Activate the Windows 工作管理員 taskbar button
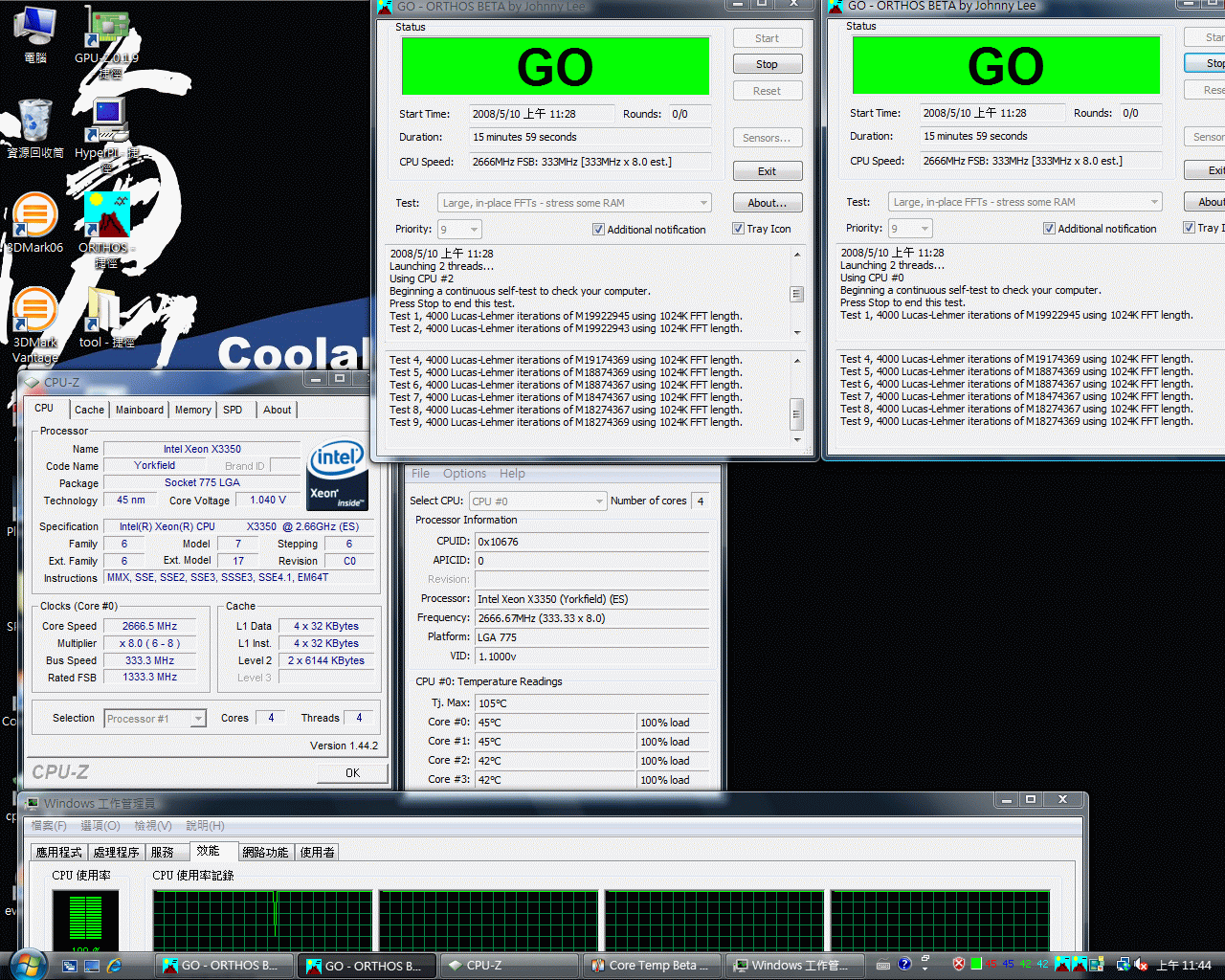The image size is (1225, 980). point(794,966)
